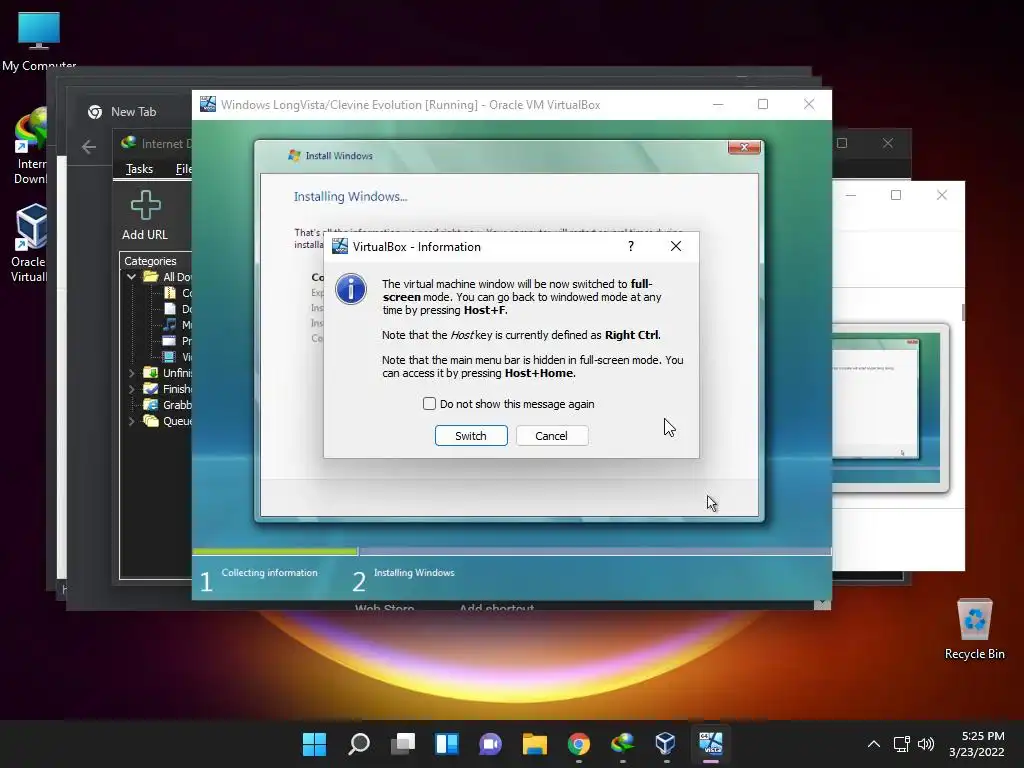Click the blue information icon in dialog

[351, 289]
